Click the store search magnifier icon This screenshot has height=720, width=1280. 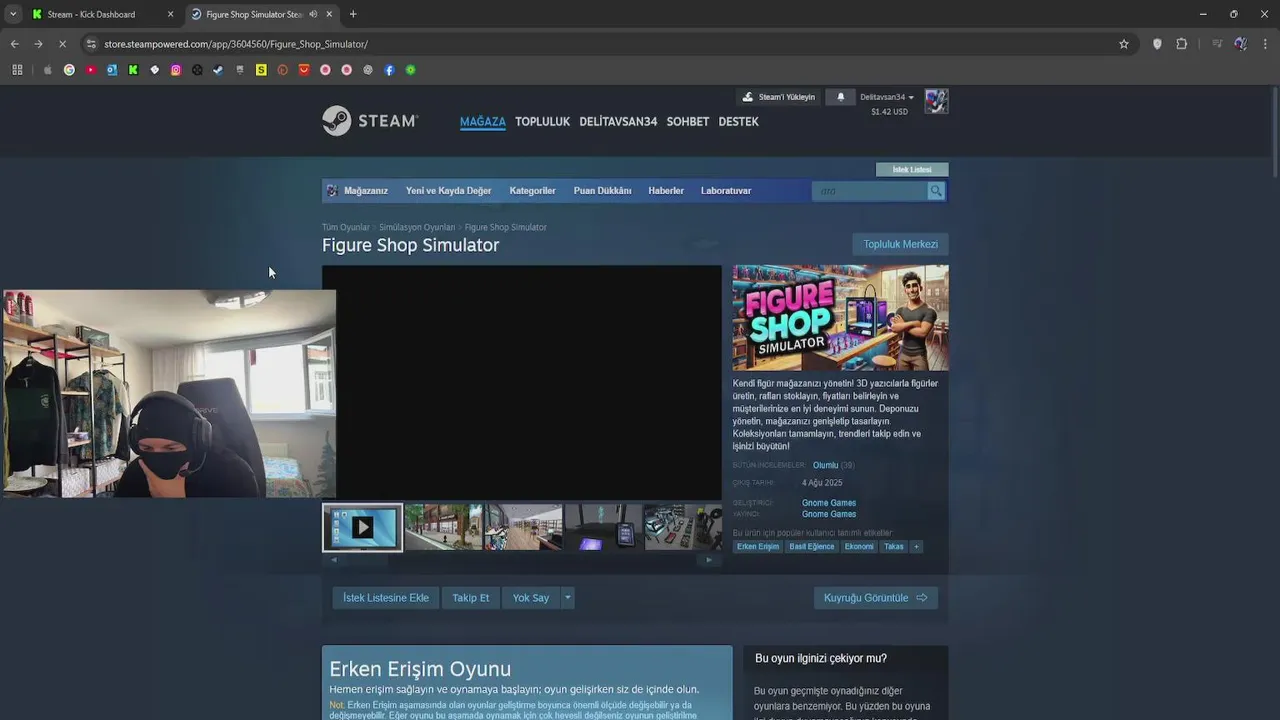936,191
